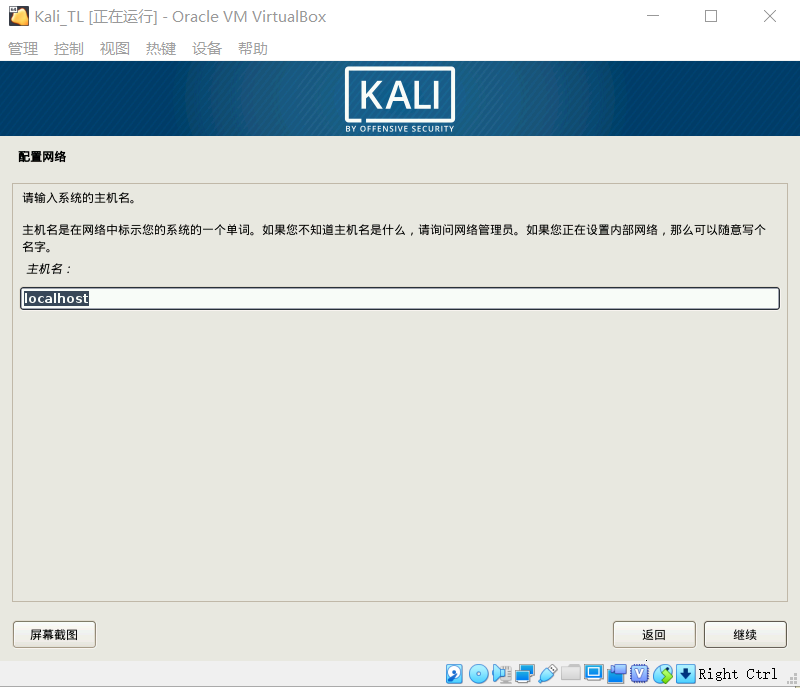Viewport: 800px width, 688px height.
Task: Close the Kali_TL VirtualBox window
Action: pos(770,16)
